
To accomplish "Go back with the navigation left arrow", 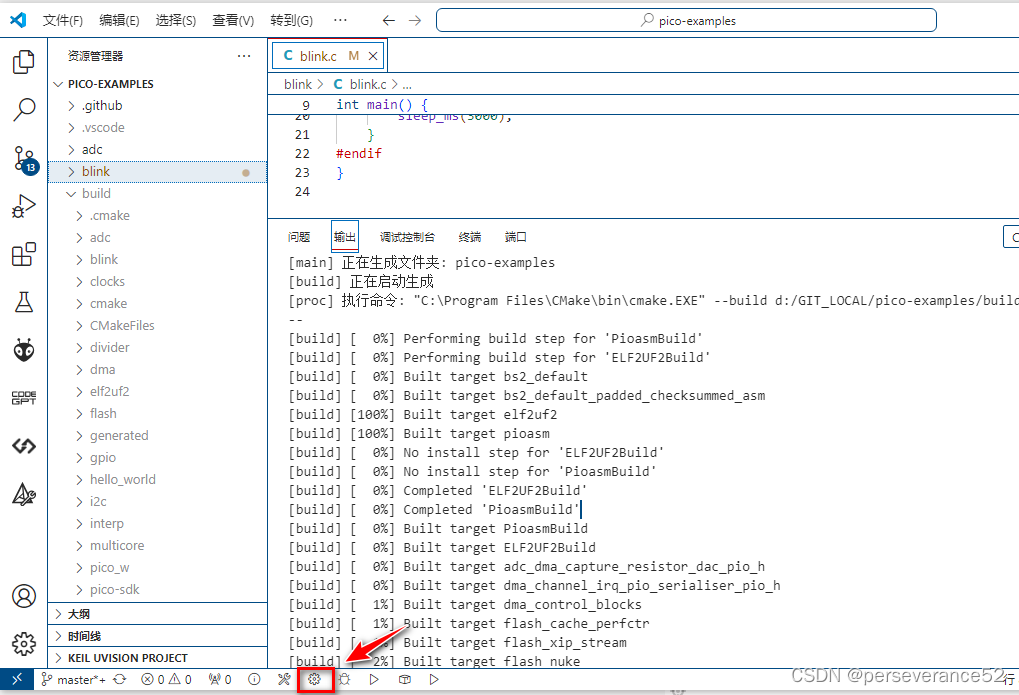I will pos(389,20).
